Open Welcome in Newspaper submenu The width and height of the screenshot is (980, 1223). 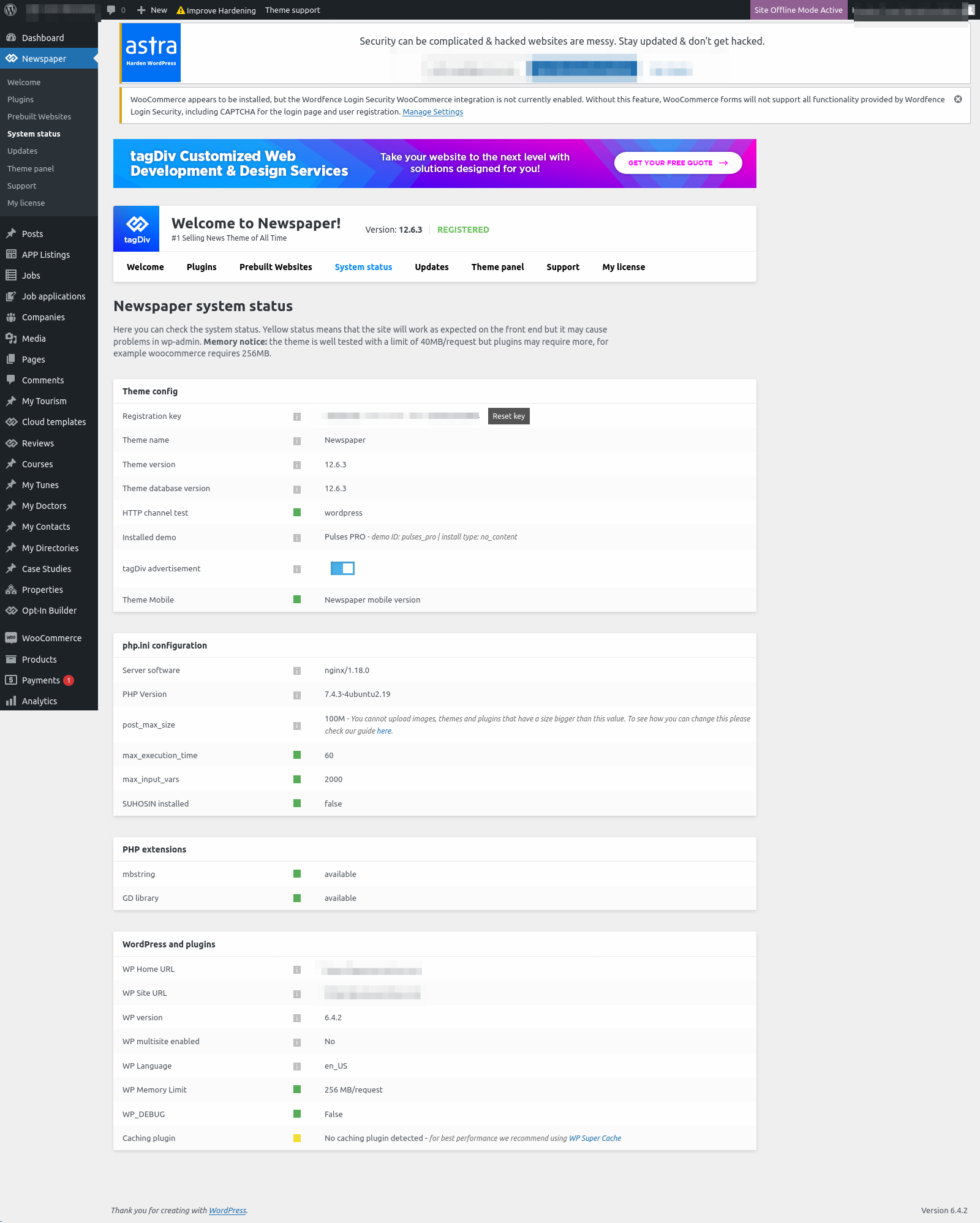24,82
